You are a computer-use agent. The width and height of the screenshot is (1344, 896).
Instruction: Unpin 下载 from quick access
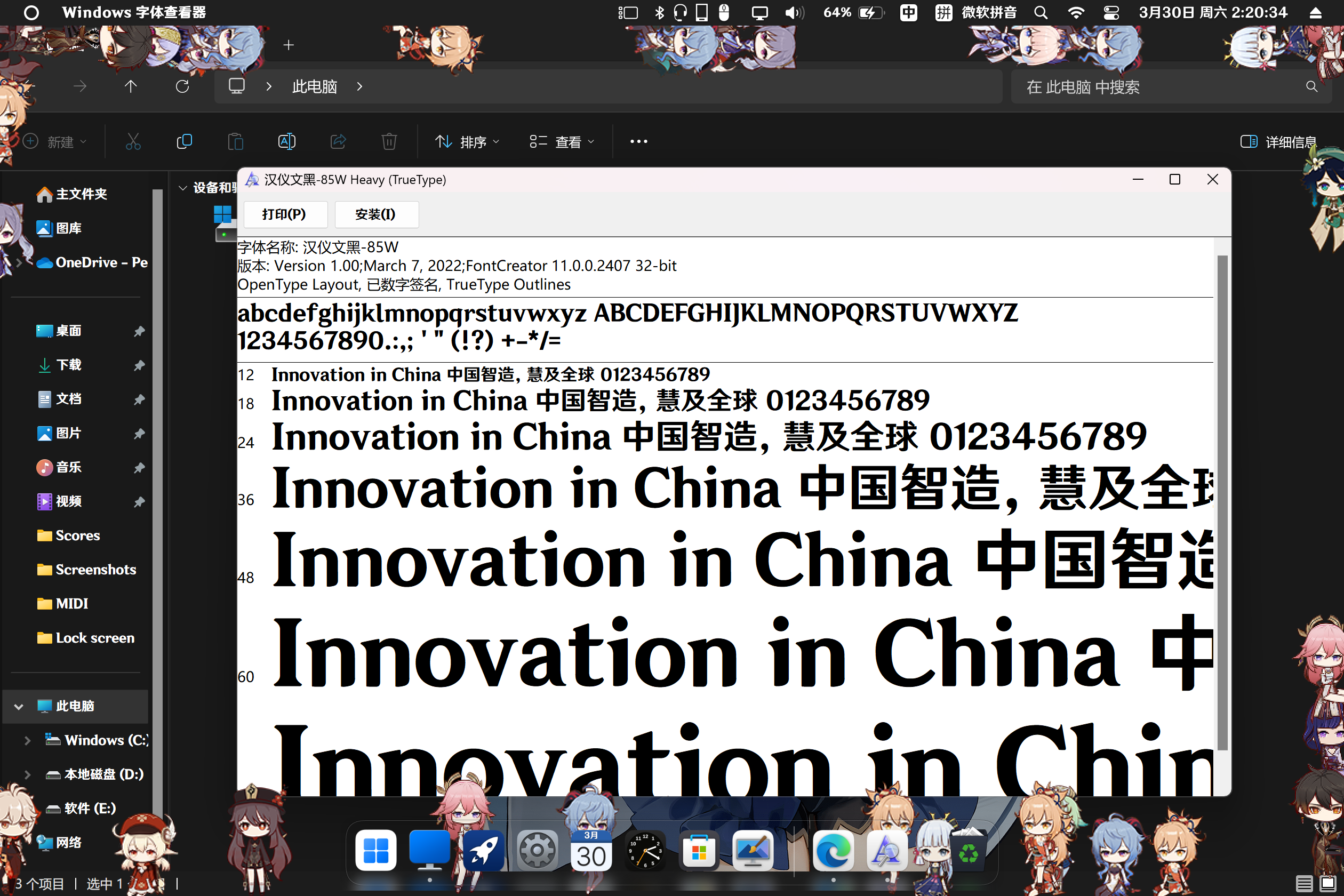click(x=139, y=365)
